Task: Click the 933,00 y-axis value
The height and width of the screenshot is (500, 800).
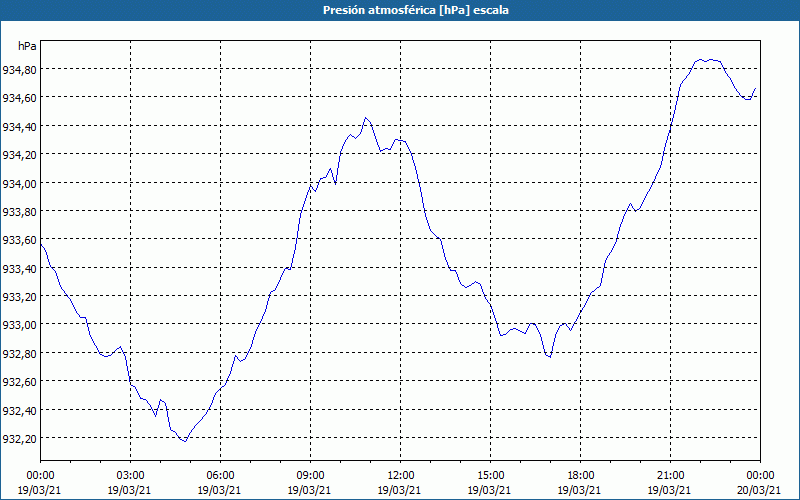Action: (x=19, y=325)
